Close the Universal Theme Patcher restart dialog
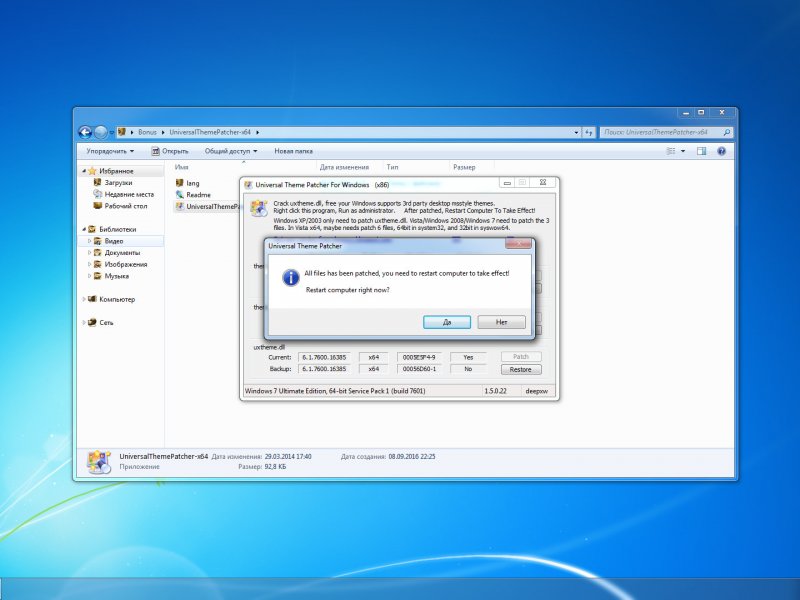800x600 pixels. pyautogui.click(x=518, y=244)
